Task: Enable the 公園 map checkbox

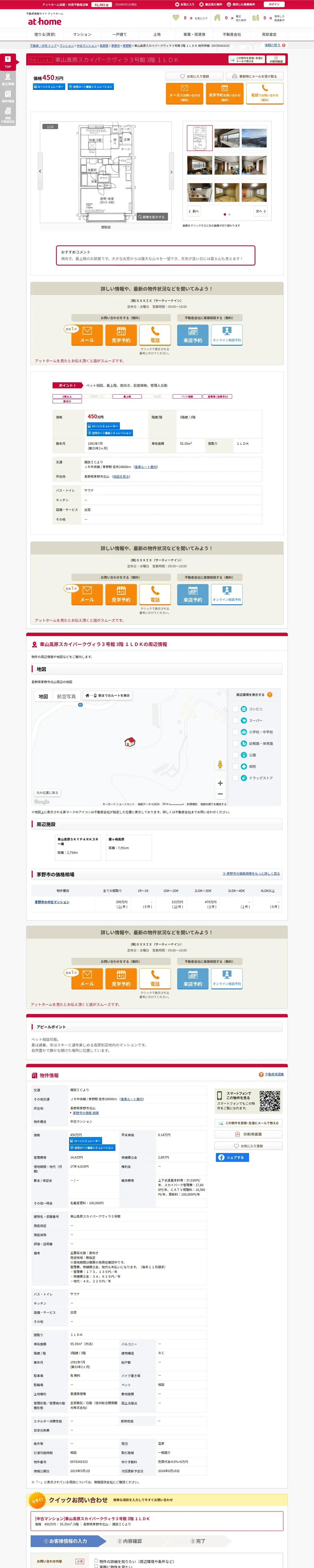Action: click(235, 755)
